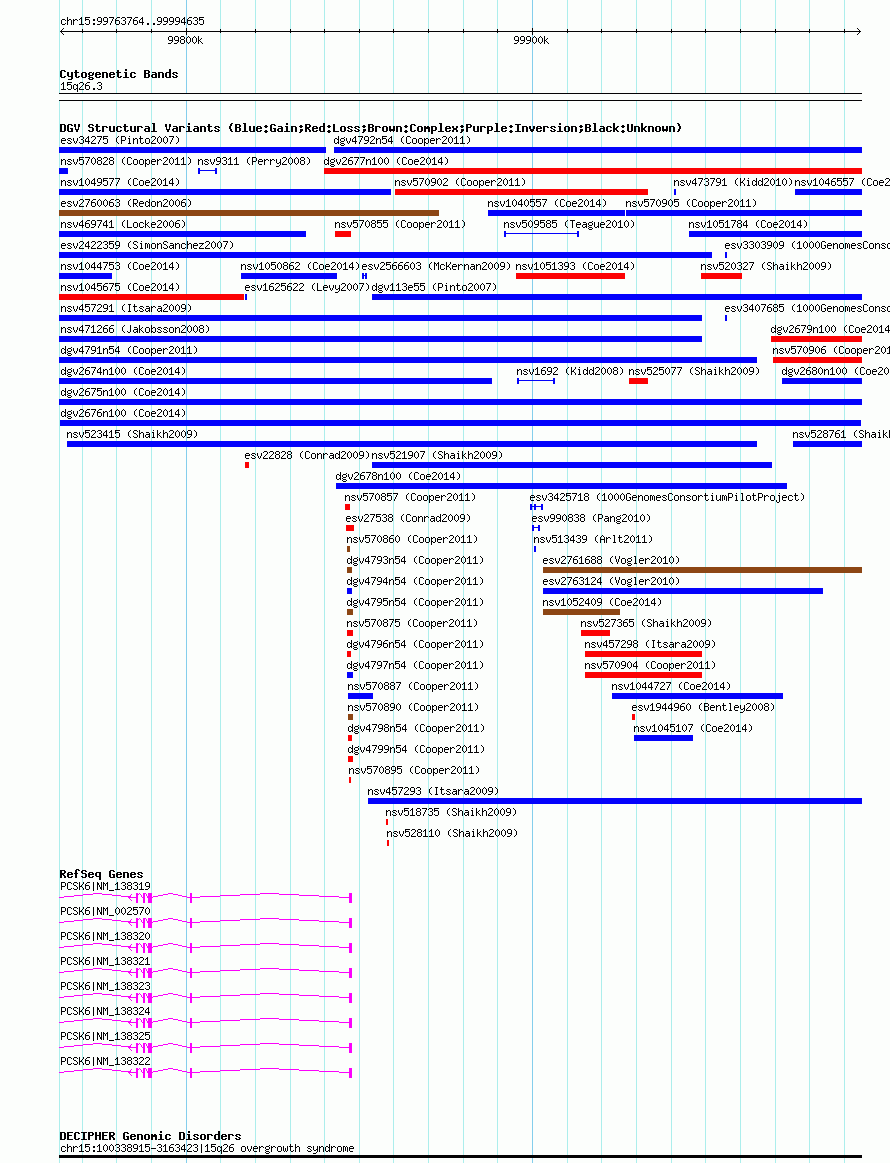
Task: Click esv1944960 (Bentley2008) label
Action: click(703, 707)
